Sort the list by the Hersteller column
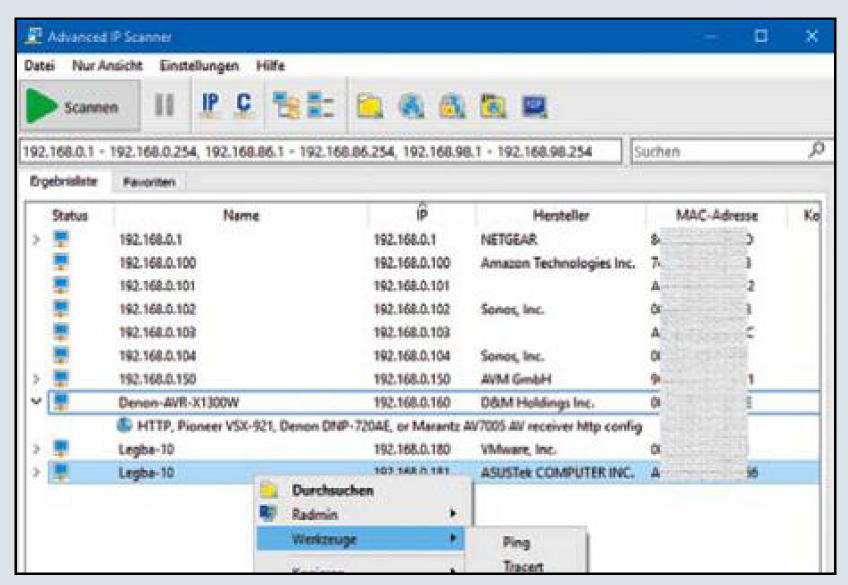 pos(561,216)
